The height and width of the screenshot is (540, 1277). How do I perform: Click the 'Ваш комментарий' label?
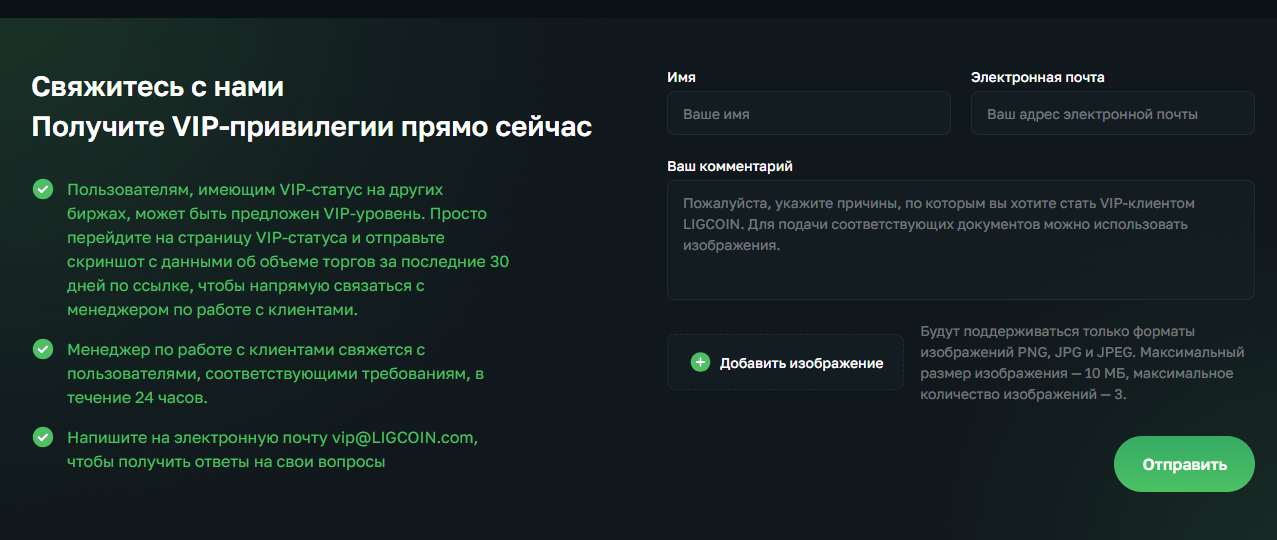pyautogui.click(x=729, y=165)
